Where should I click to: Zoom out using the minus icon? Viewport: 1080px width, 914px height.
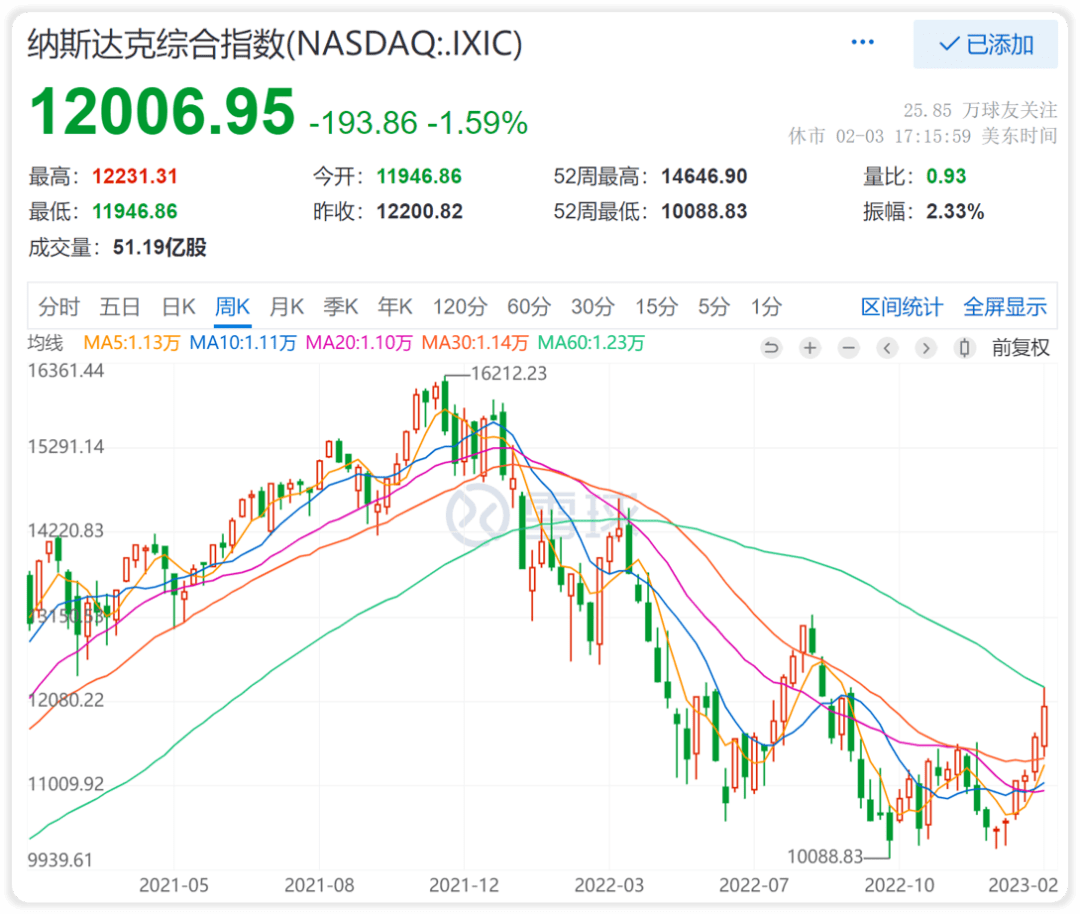point(848,348)
